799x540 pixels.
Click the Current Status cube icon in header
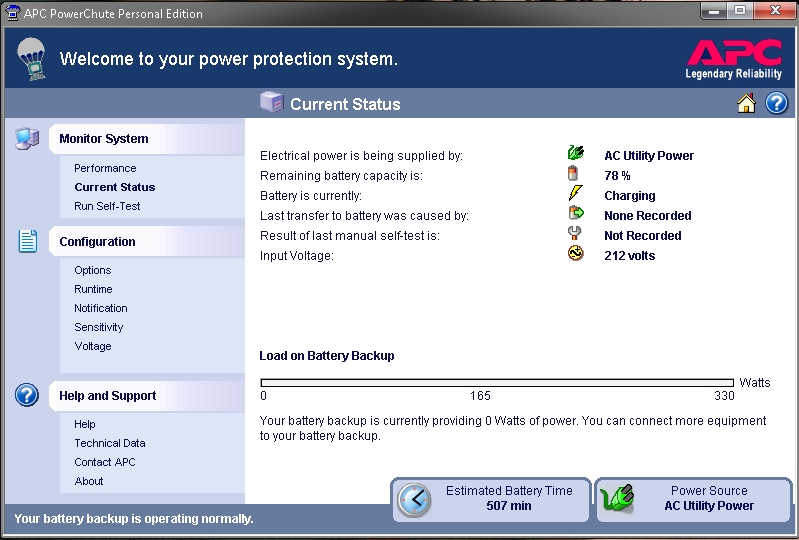click(x=271, y=102)
